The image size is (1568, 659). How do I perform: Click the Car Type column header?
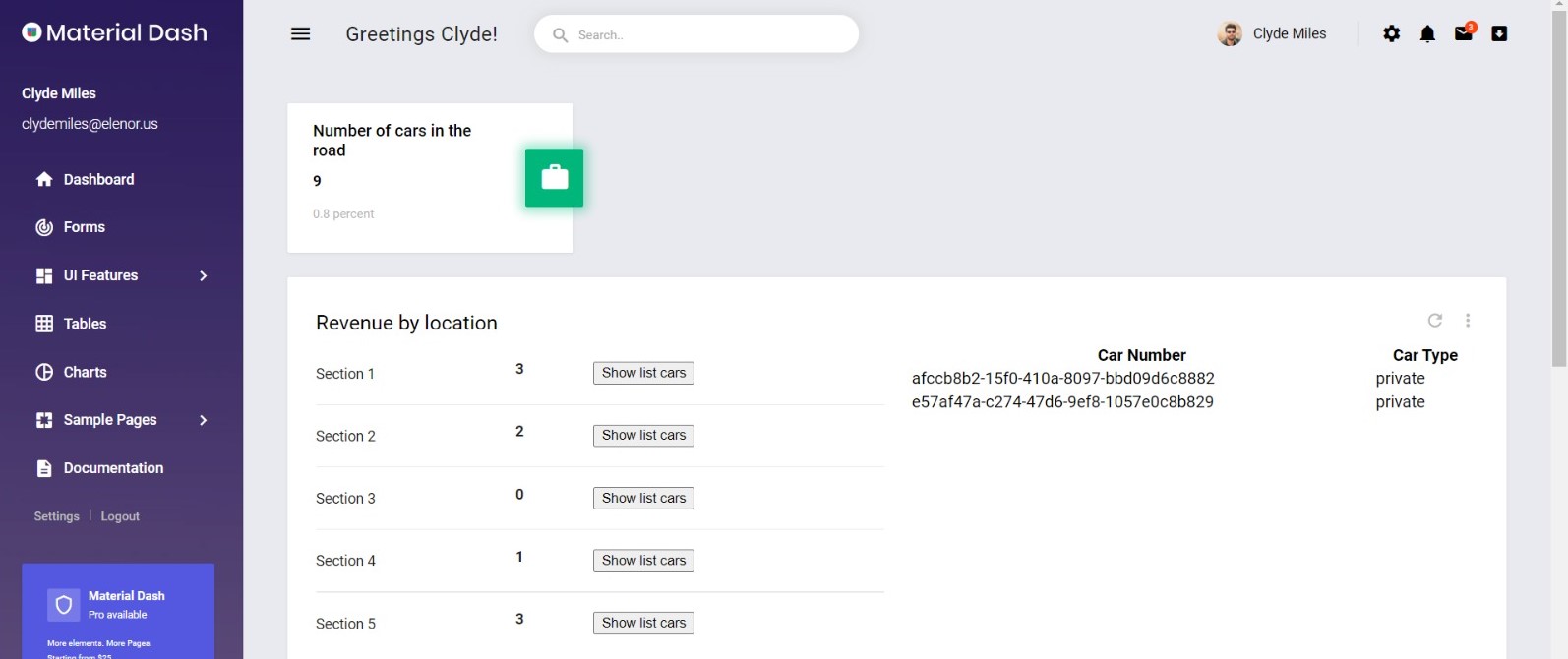pos(1425,355)
